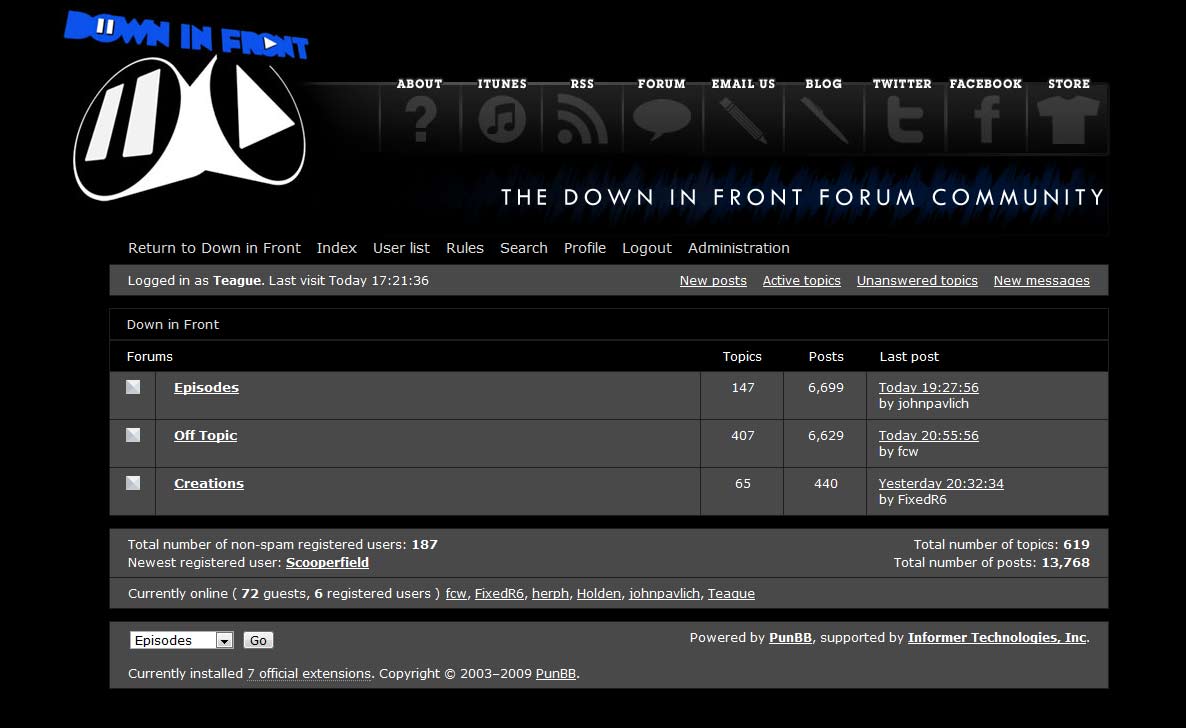Image resolution: width=1186 pixels, height=728 pixels.
Task: Open the New messages link
Action: point(1042,281)
